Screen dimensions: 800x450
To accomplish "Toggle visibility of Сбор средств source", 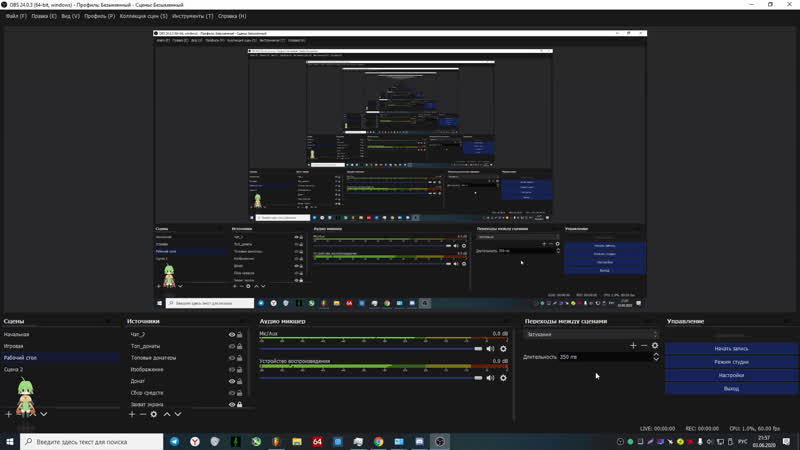I will [x=232, y=393].
